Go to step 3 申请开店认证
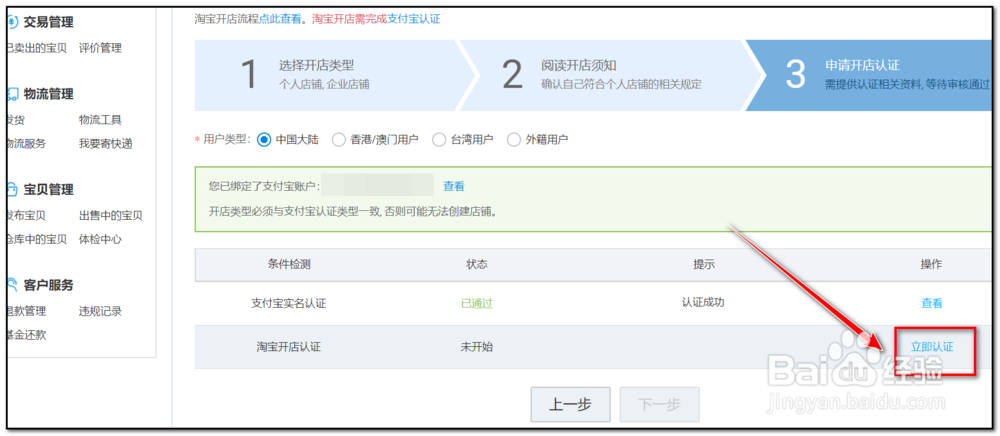This screenshot has width=1000, height=436. click(x=870, y=75)
